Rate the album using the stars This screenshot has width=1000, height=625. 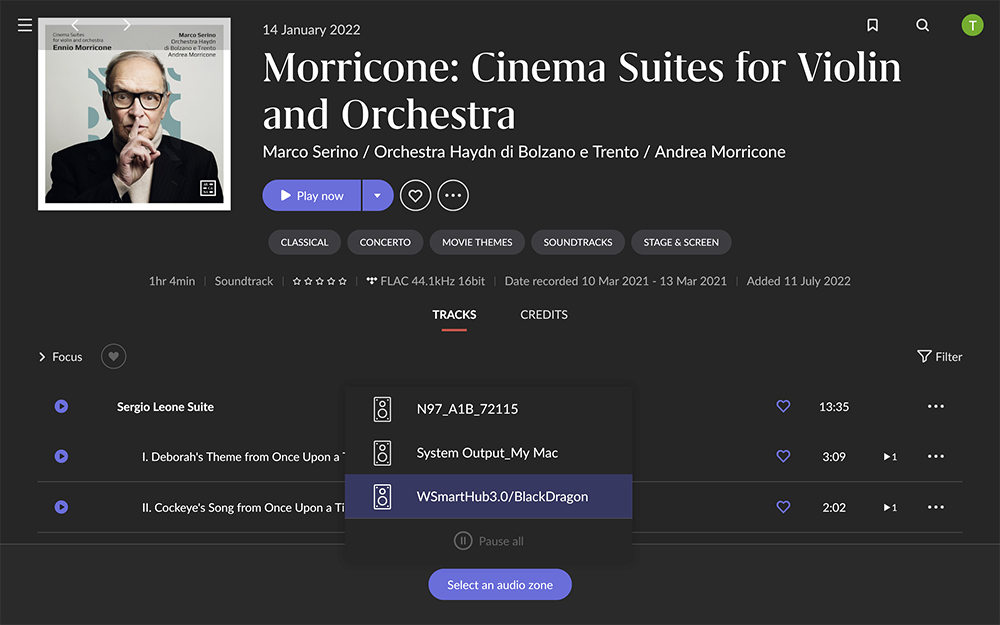320,281
